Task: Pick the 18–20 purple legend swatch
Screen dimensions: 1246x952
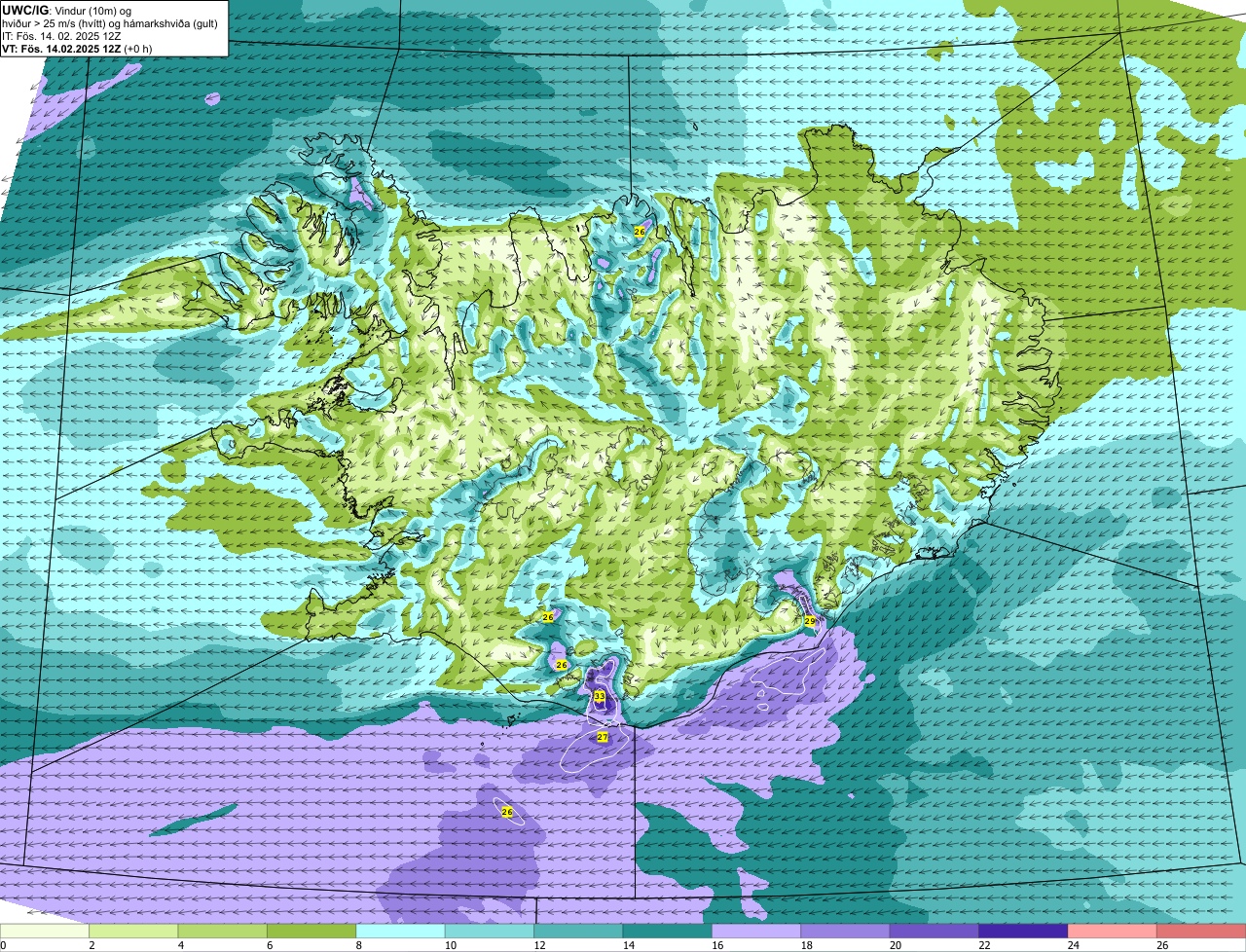Action: click(845, 932)
